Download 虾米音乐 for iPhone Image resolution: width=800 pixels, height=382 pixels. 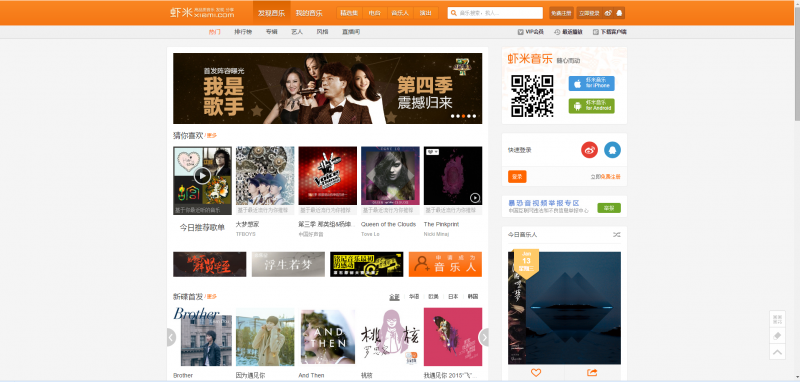tap(592, 83)
